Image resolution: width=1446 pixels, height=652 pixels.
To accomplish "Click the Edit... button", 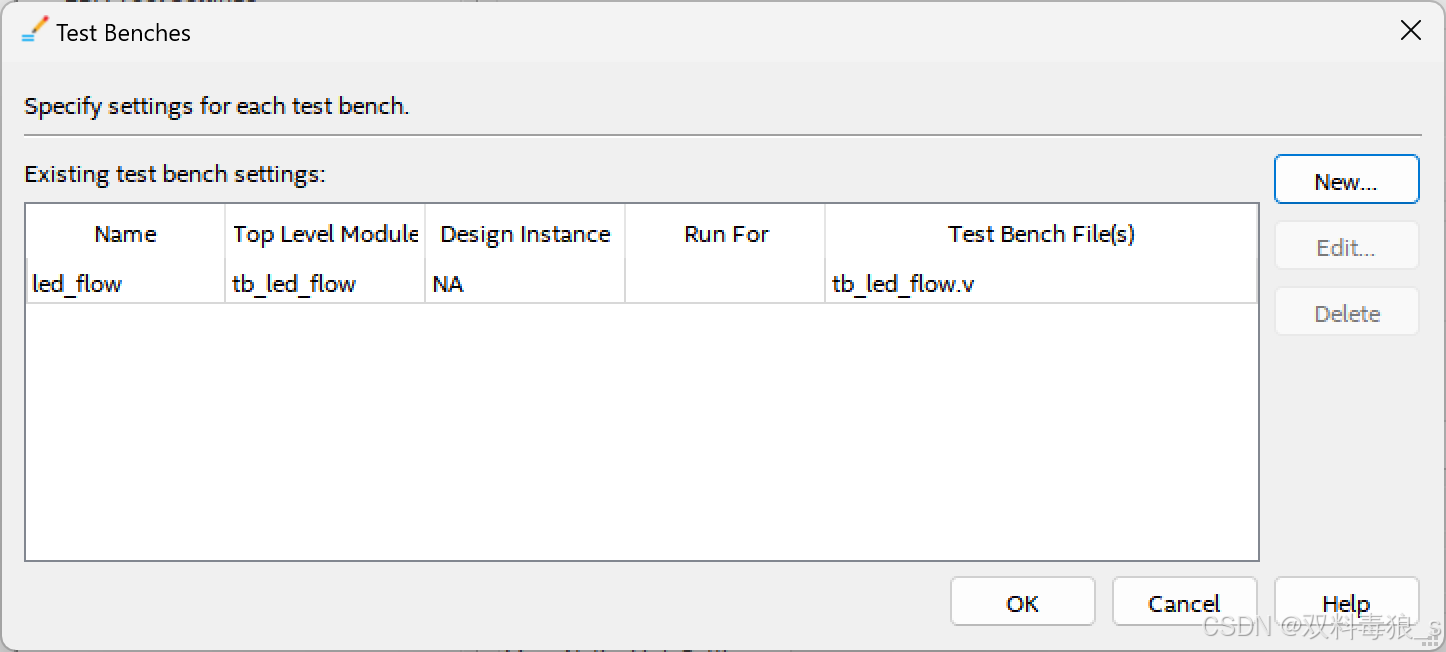I will coord(1346,247).
